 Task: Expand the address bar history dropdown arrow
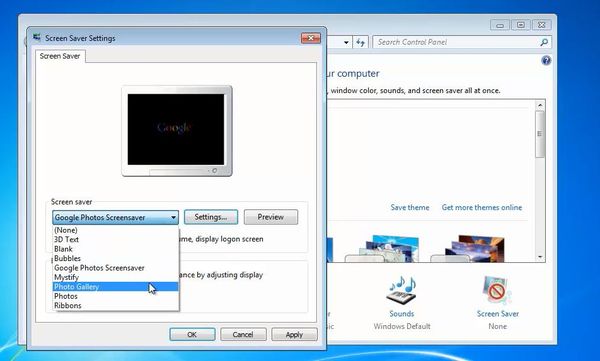click(346, 42)
